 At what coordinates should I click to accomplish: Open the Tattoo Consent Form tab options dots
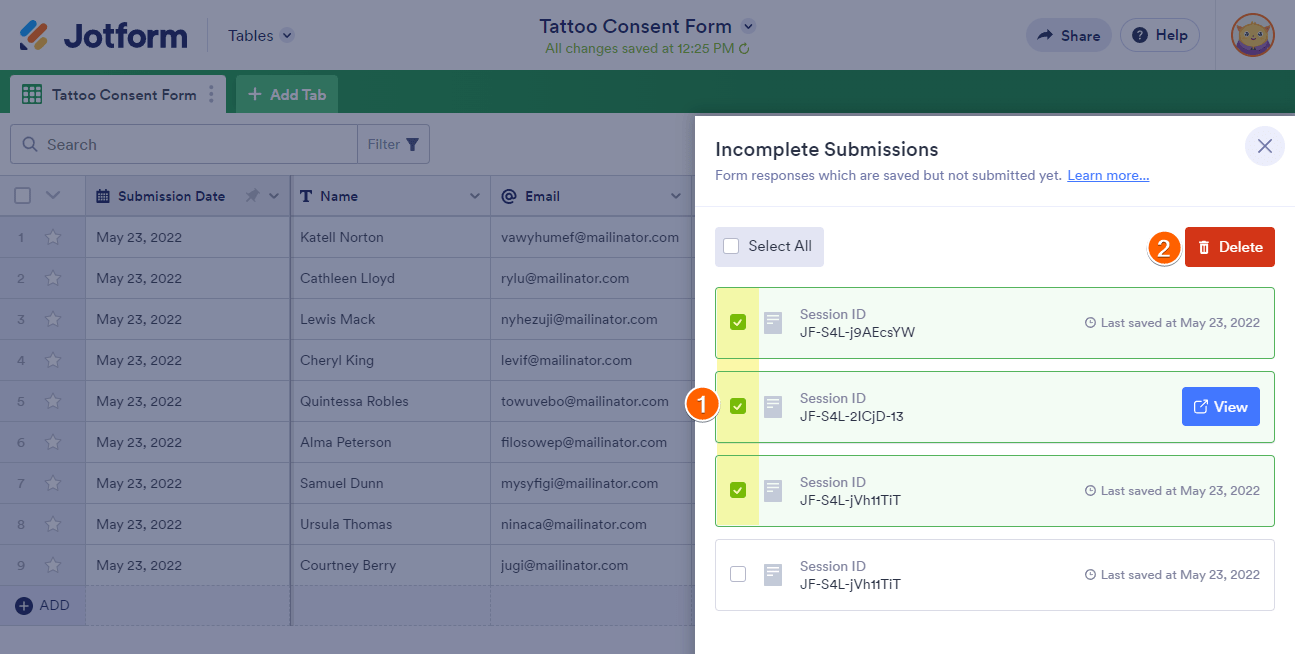(x=211, y=95)
